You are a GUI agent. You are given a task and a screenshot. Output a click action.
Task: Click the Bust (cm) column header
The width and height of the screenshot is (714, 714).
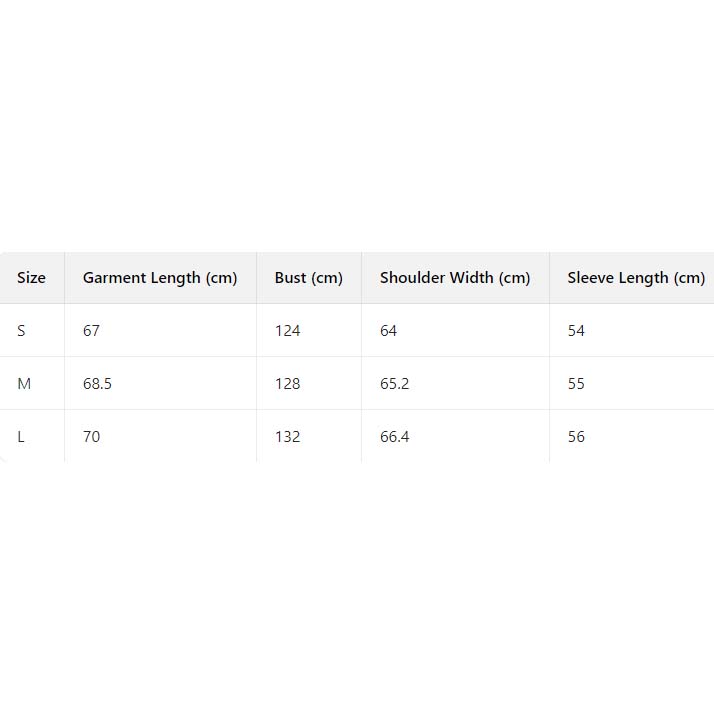[x=308, y=278]
